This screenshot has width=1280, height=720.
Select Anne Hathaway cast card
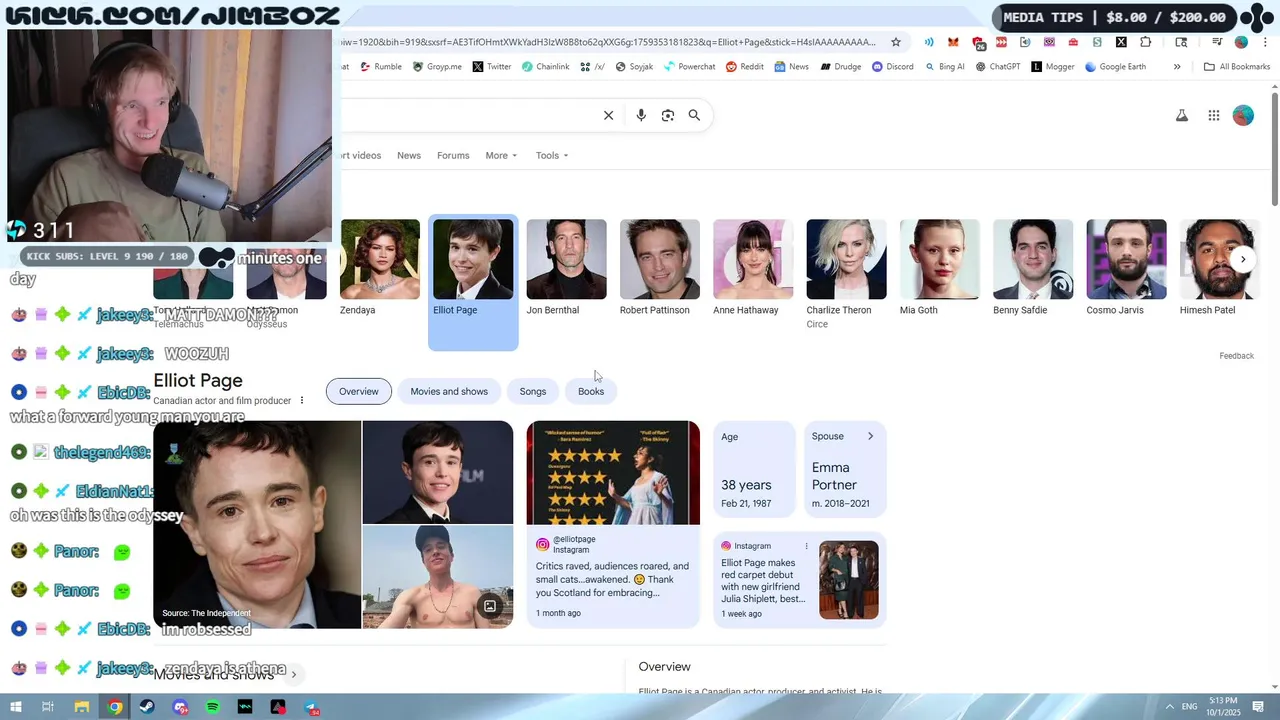[x=752, y=268]
